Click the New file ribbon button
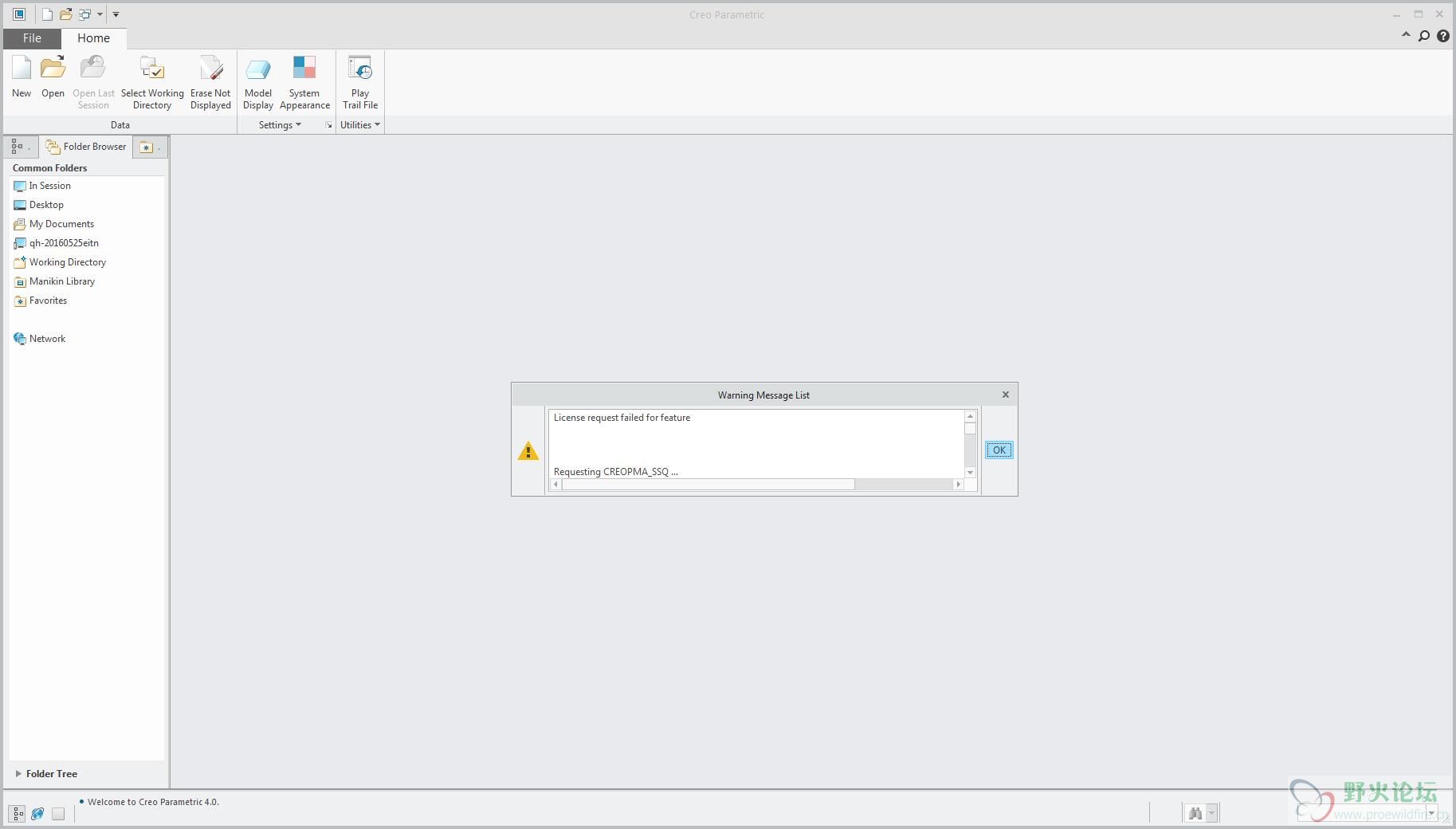1456x829 pixels. (x=22, y=77)
